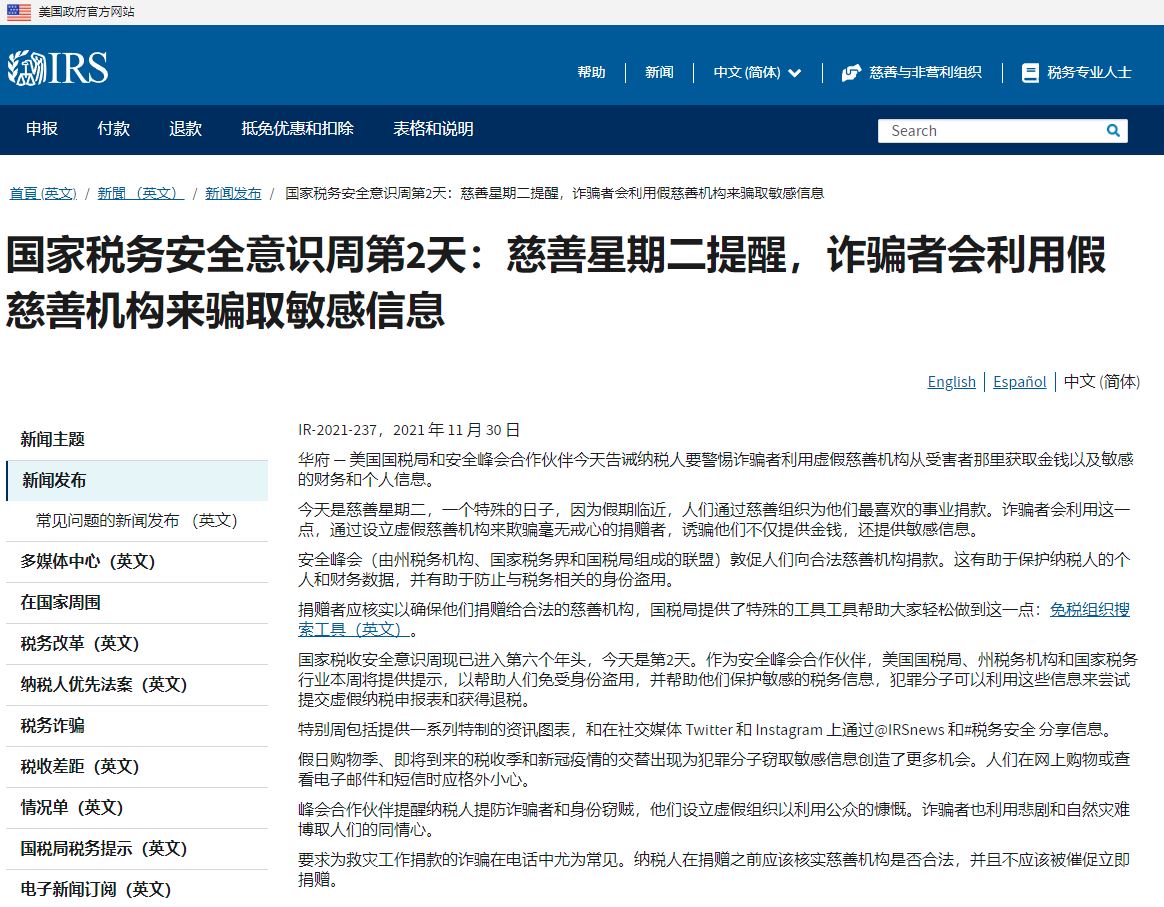1164x907 pixels.
Task: Click into the Search input field
Action: pos(990,131)
